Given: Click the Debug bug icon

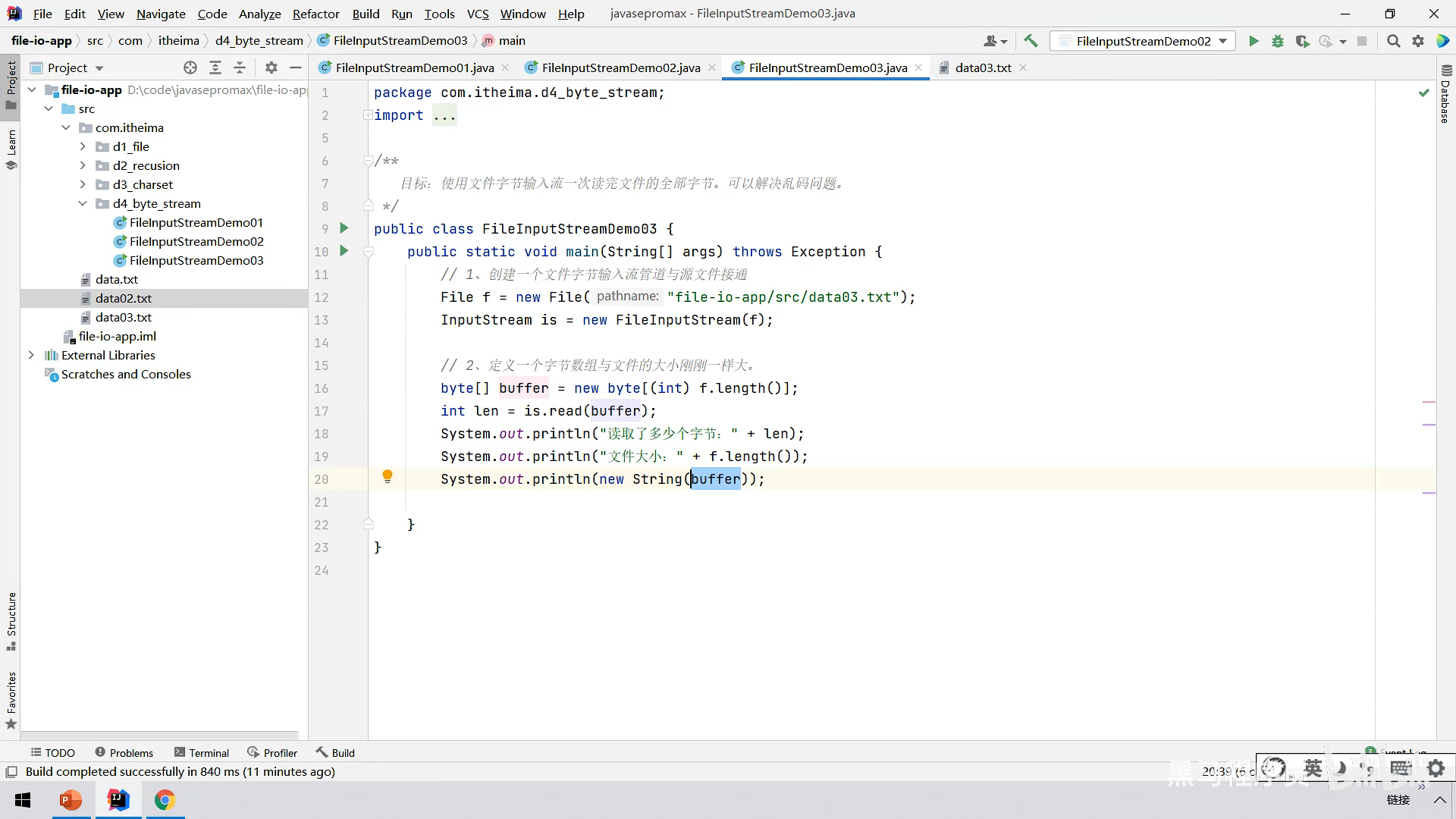Looking at the screenshot, I should (x=1278, y=41).
